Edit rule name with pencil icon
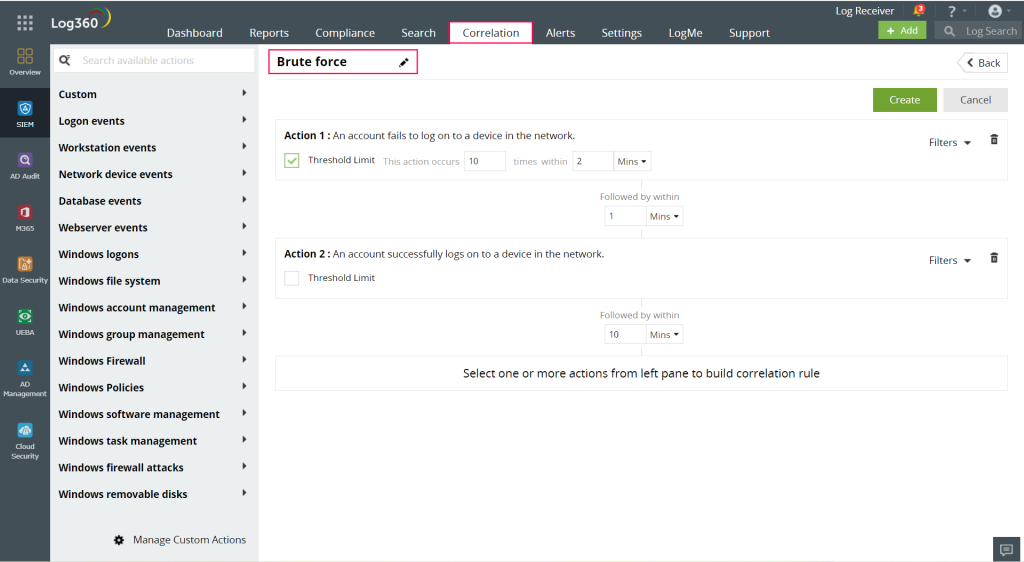This screenshot has height=562, width=1024. click(x=404, y=63)
